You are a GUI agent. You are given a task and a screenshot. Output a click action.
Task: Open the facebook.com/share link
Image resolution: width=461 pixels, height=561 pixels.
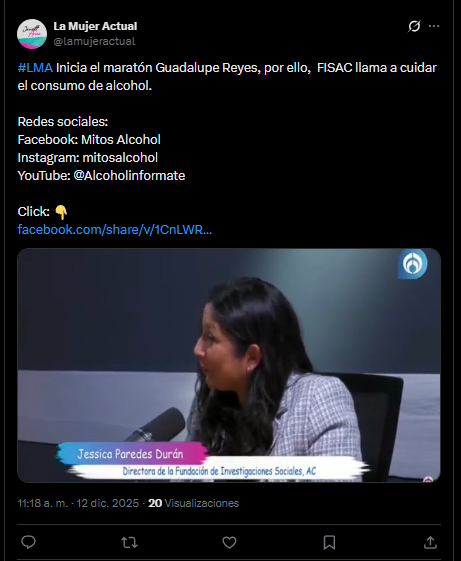(115, 229)
